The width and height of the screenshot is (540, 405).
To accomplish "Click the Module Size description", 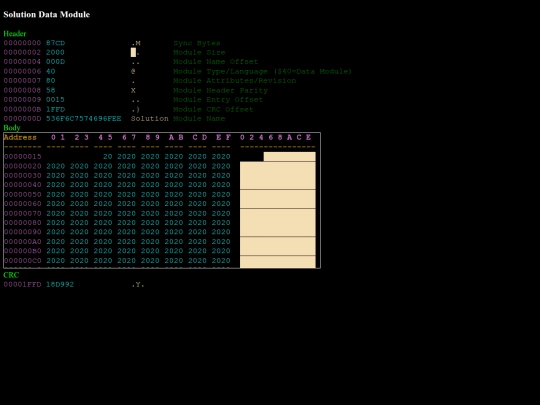I will click(x=199, y=52).
